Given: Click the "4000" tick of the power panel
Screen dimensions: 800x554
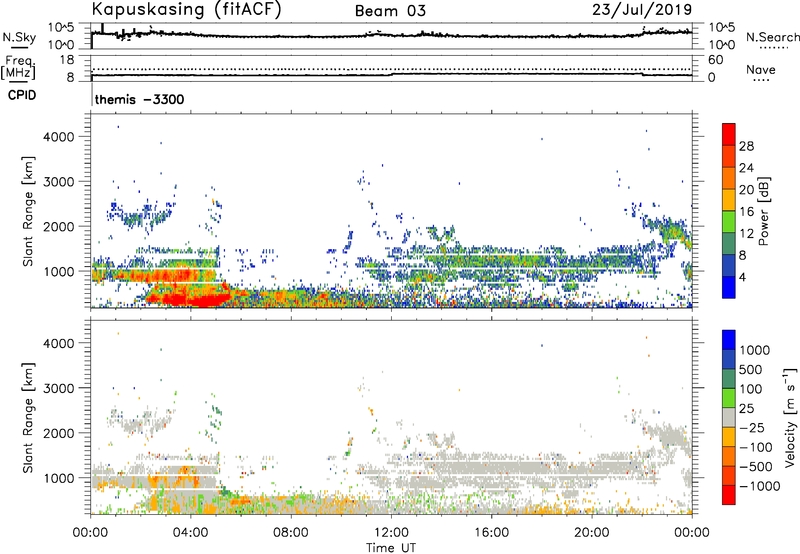Looking at the screenshot, I should pyautogui.click(x=59, y=137).
